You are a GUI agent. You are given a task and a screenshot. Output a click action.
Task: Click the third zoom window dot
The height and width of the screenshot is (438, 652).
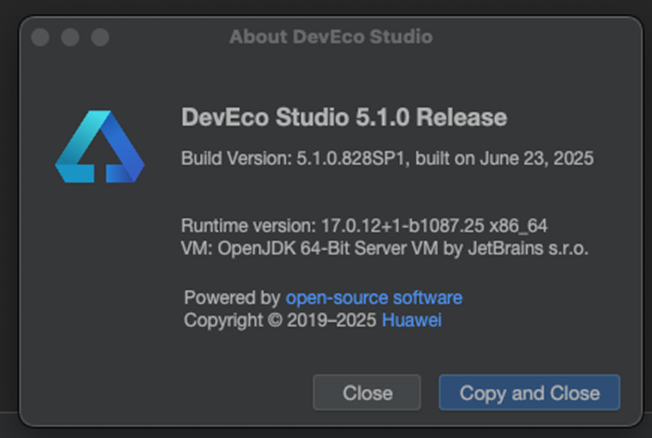coord(100,37)
